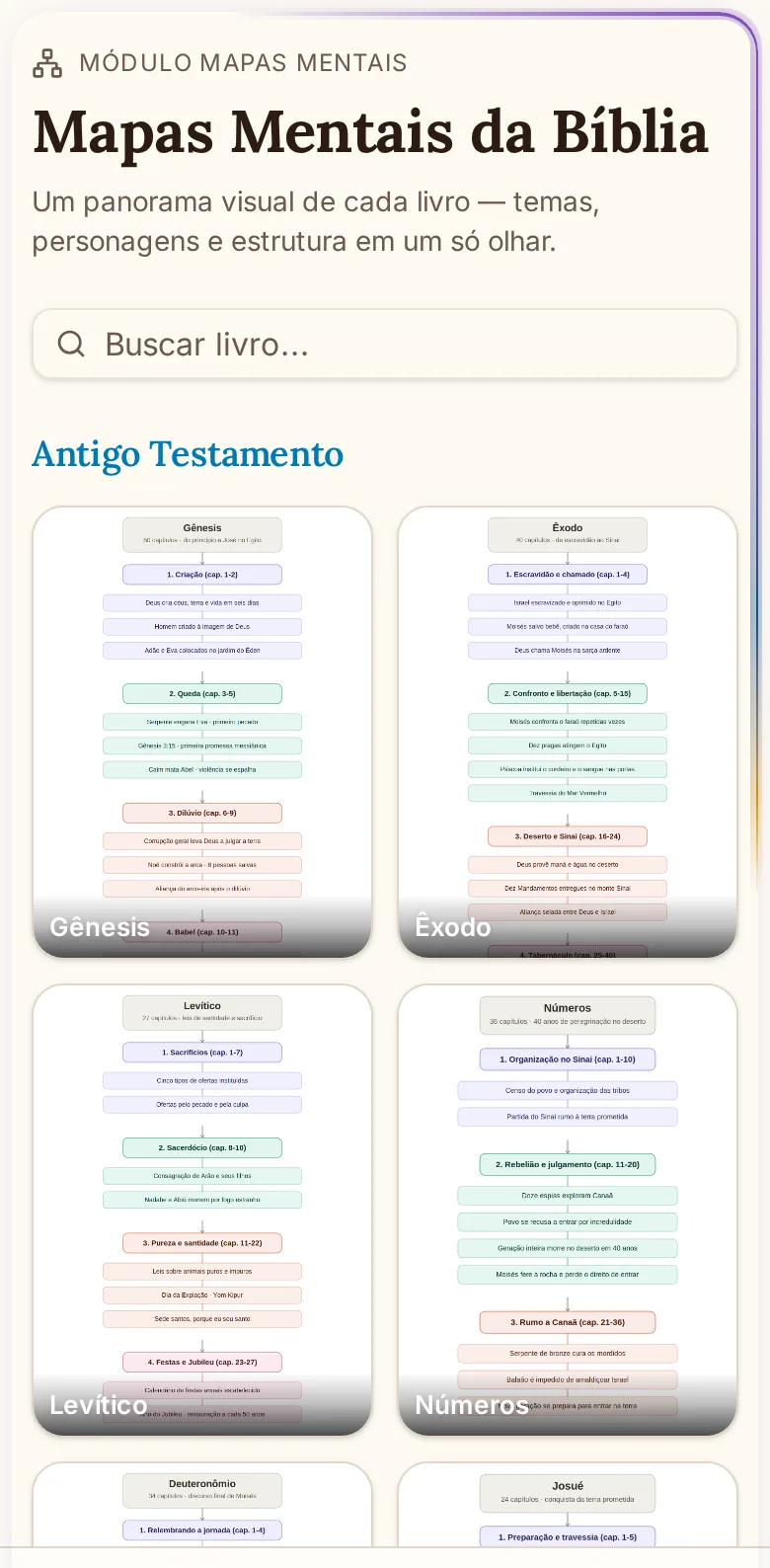Click '3. Rumo a Canaã (cap. 21-36)' node

click(x=568, y=1322)
